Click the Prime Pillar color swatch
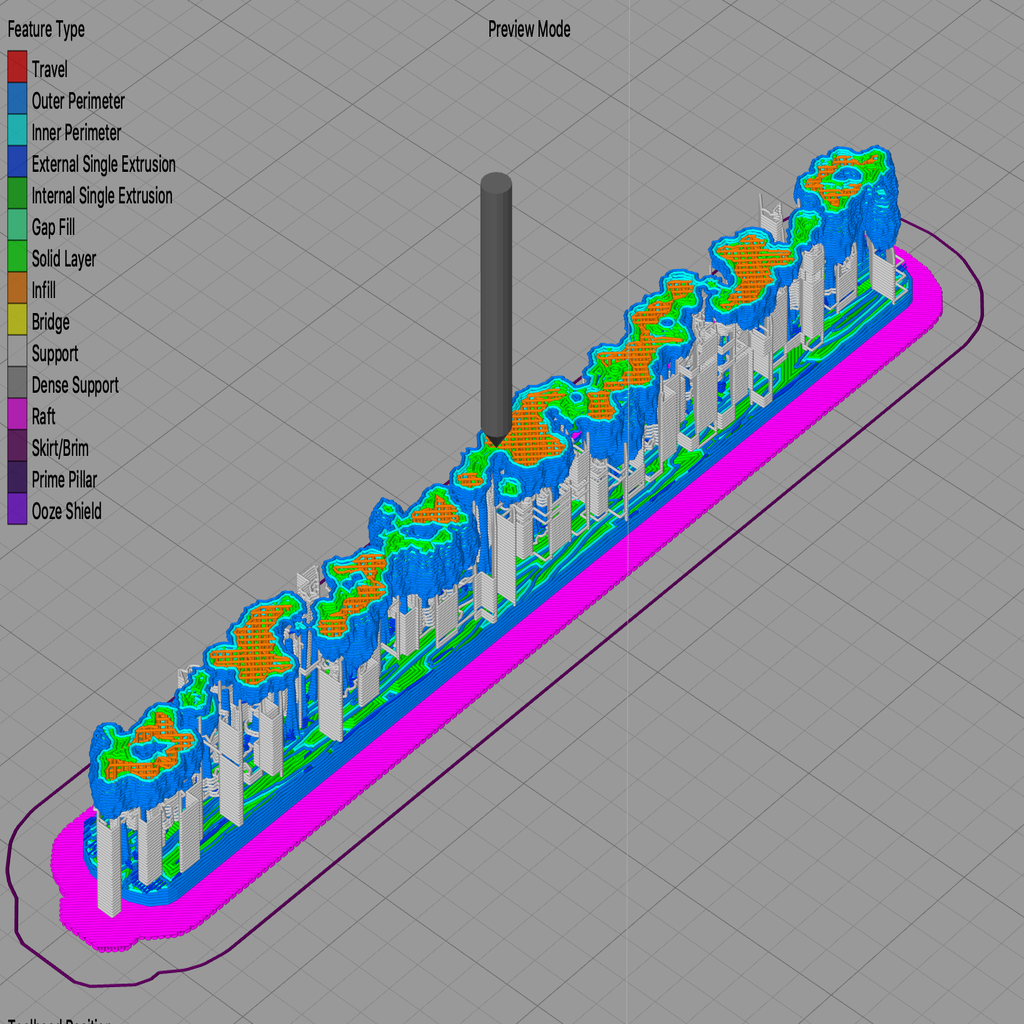Screen dimensions: 1024x1024 tap(17, 477)
